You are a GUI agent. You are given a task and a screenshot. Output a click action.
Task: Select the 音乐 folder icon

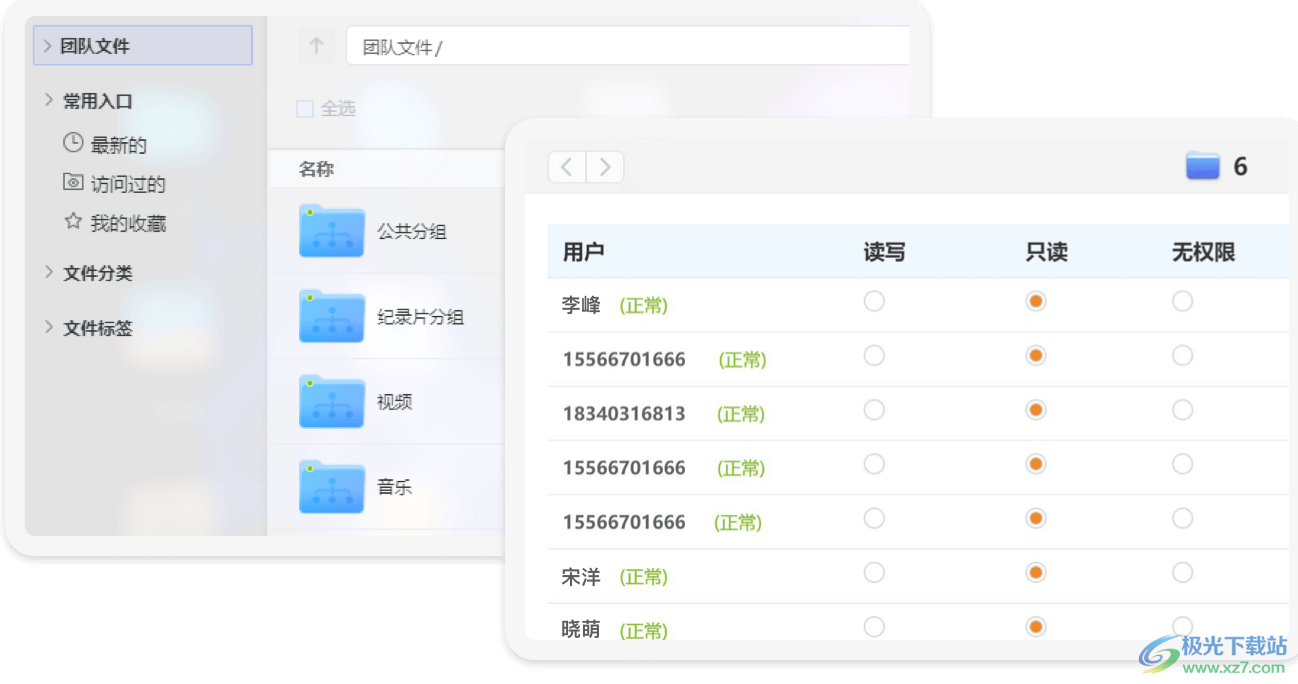[x=331, y=486]
